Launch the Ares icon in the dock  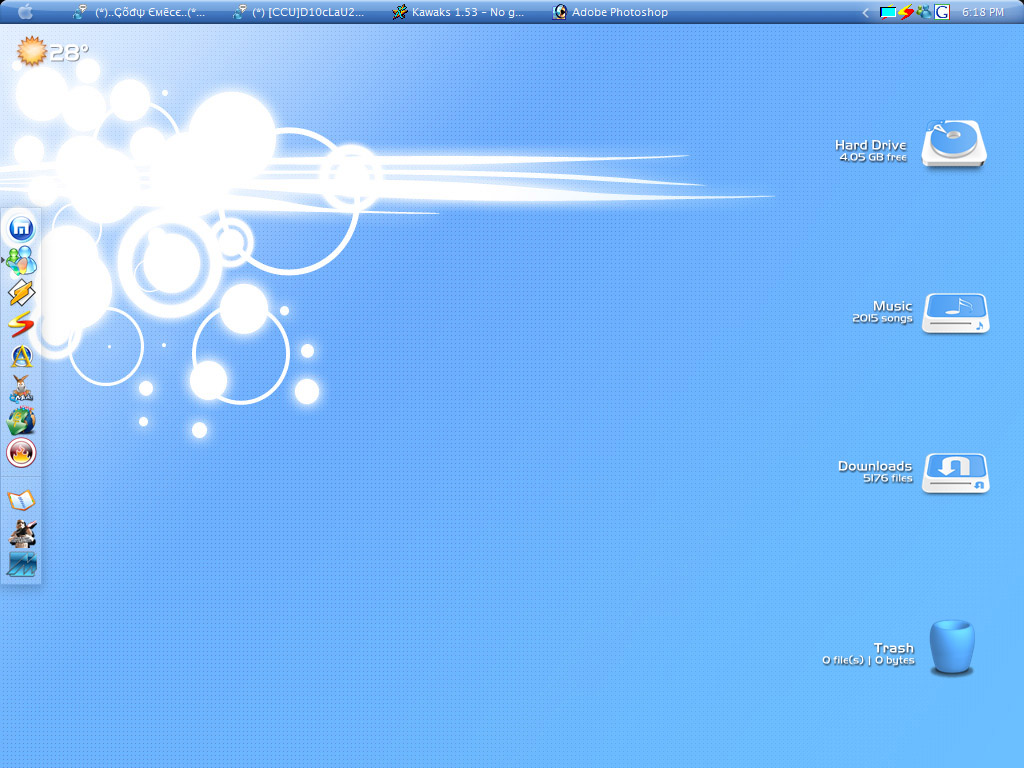tap(22, 356)
